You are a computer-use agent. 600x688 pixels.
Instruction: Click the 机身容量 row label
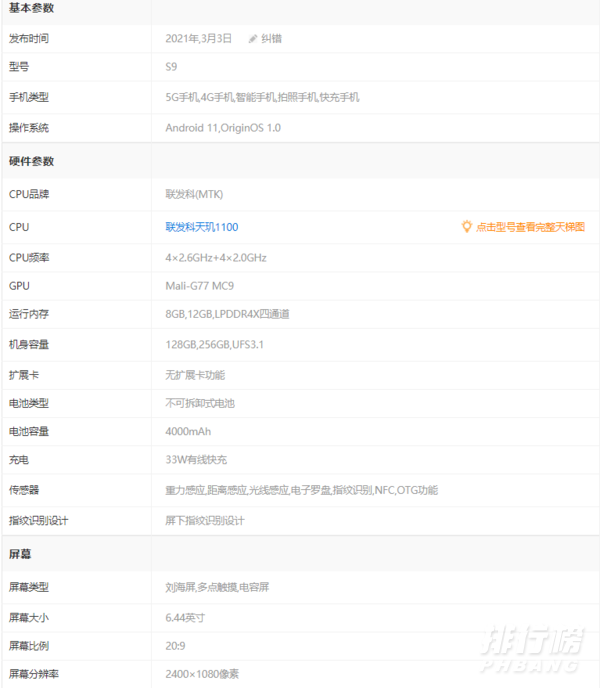(29, 344)
